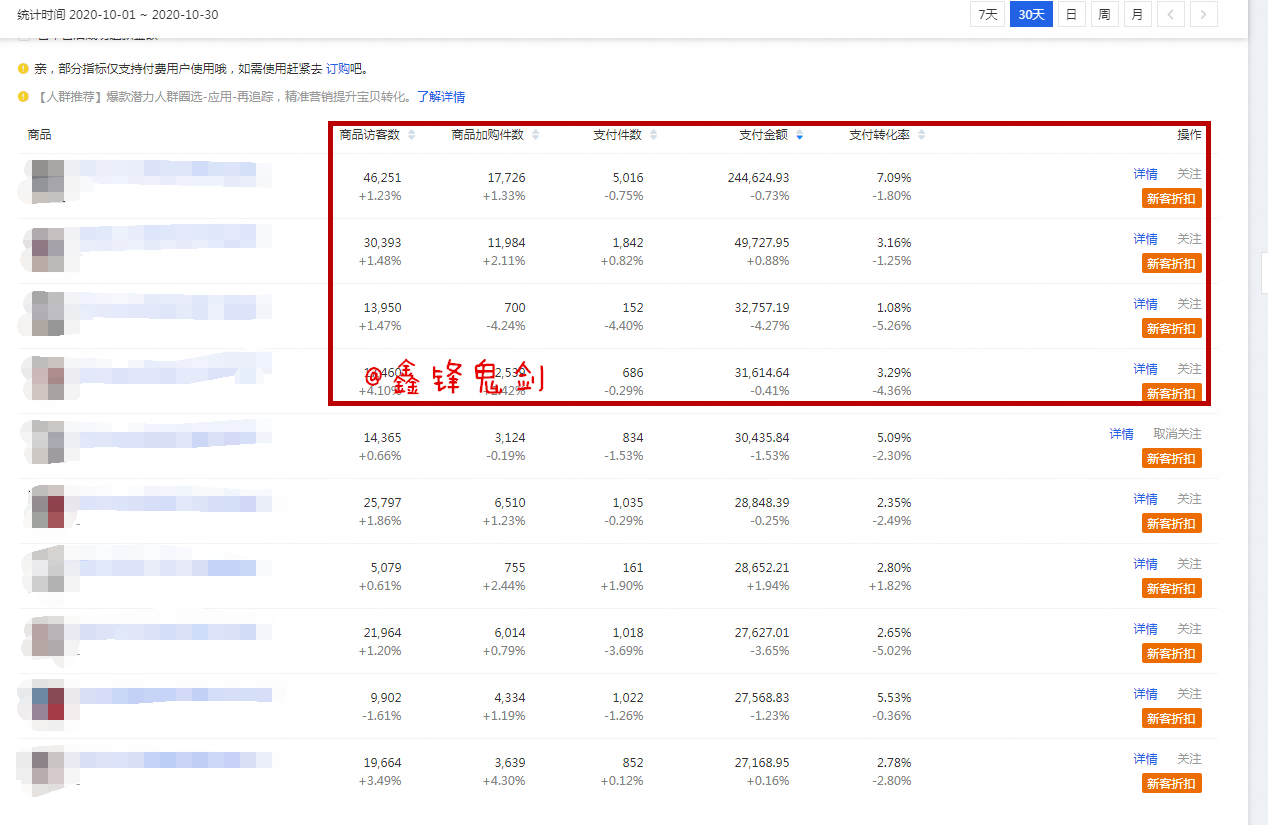
Task: Go to previous period with left arrow
Action: (1170, 14)
